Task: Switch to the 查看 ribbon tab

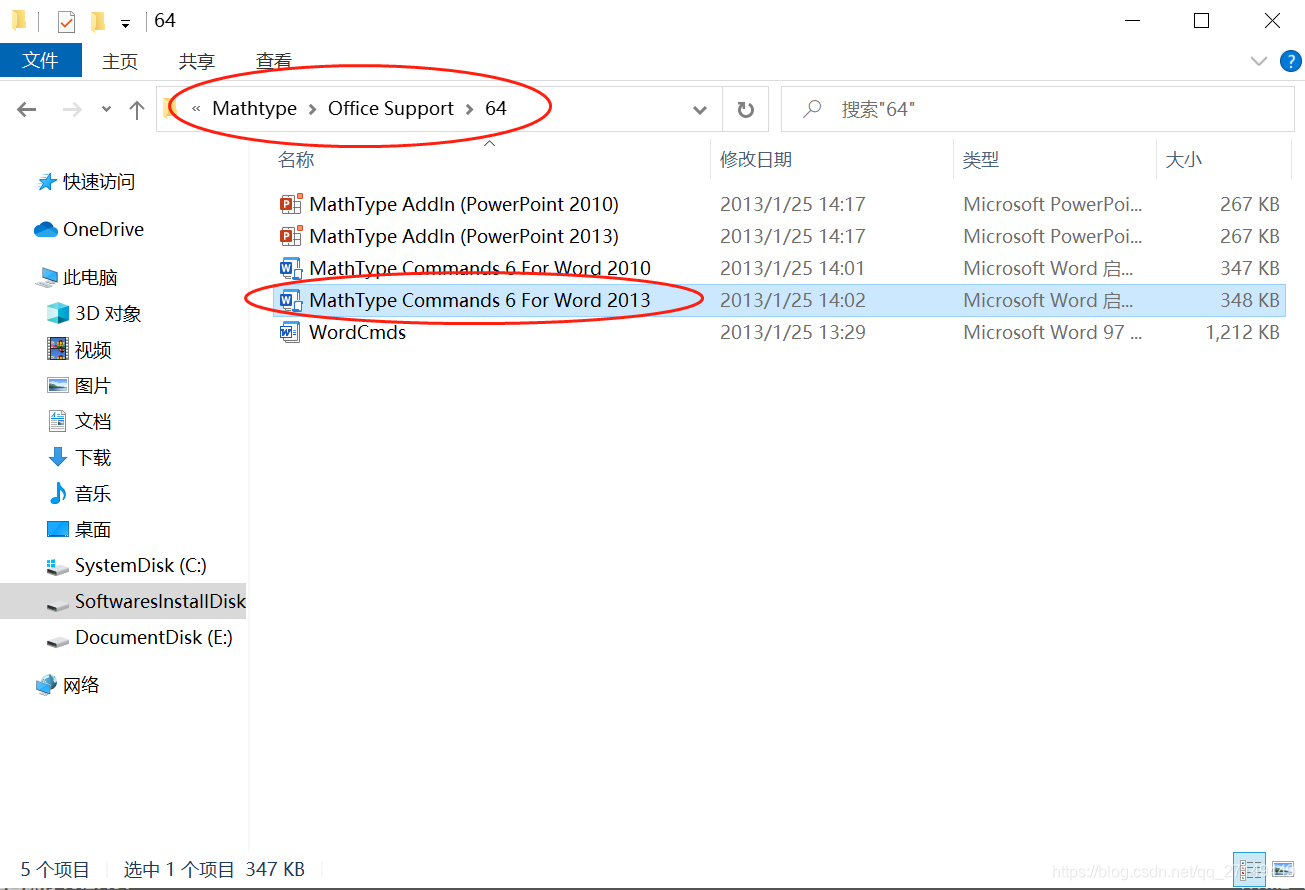Action: point(274,61)
